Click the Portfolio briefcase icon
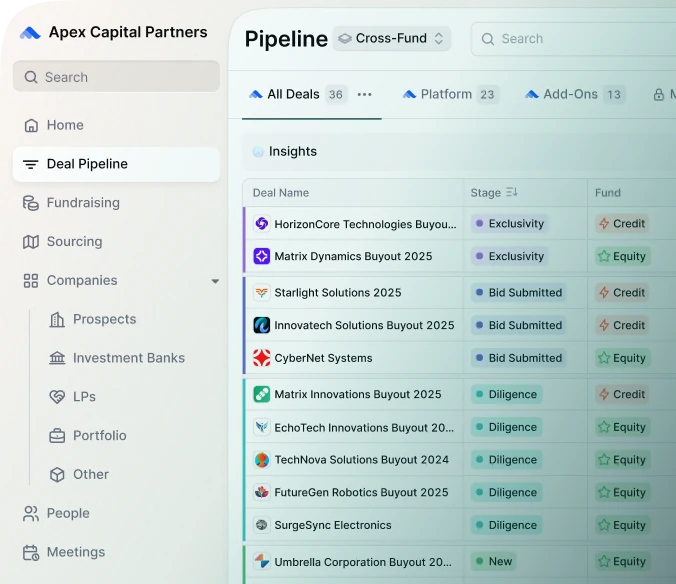676x584 pixels. (57, 436)
